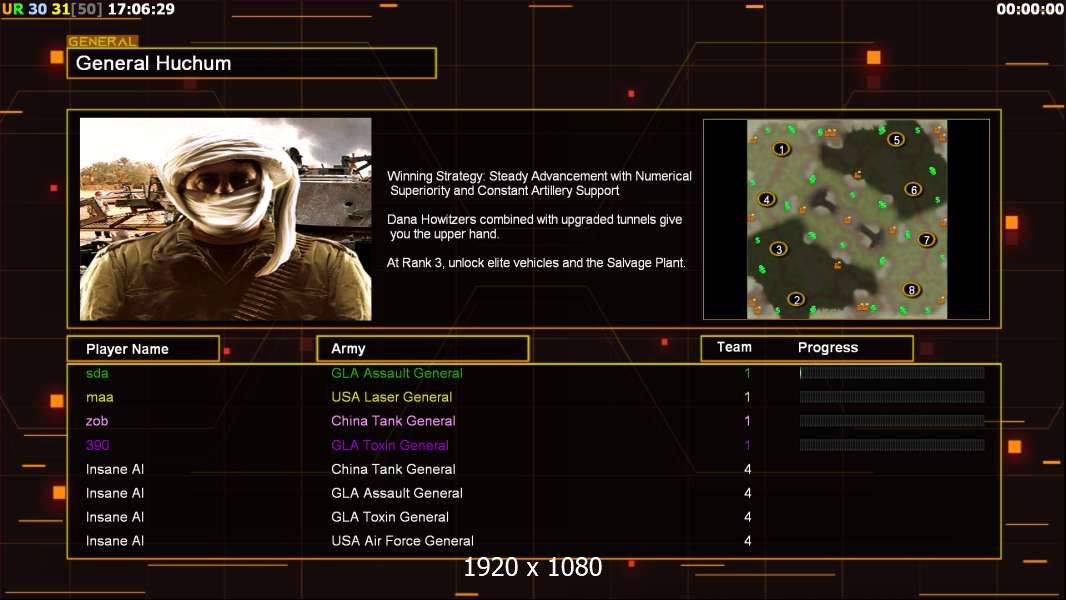Image resolution: width=1066 pixels, height=600 pixels.
Task: Click the General Huchum name field
Action: coord(252,63)
